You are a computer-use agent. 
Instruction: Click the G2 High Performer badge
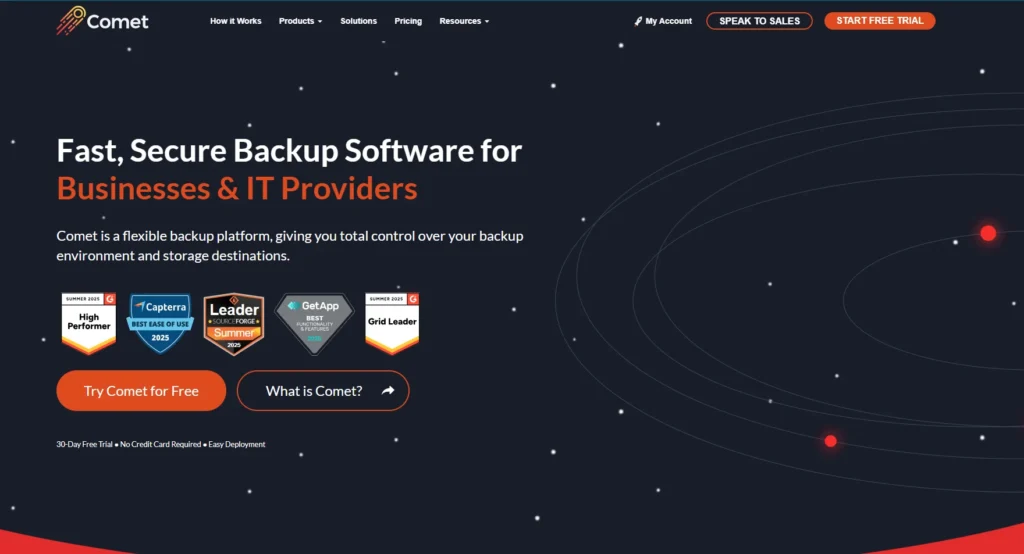click(89, 323)
